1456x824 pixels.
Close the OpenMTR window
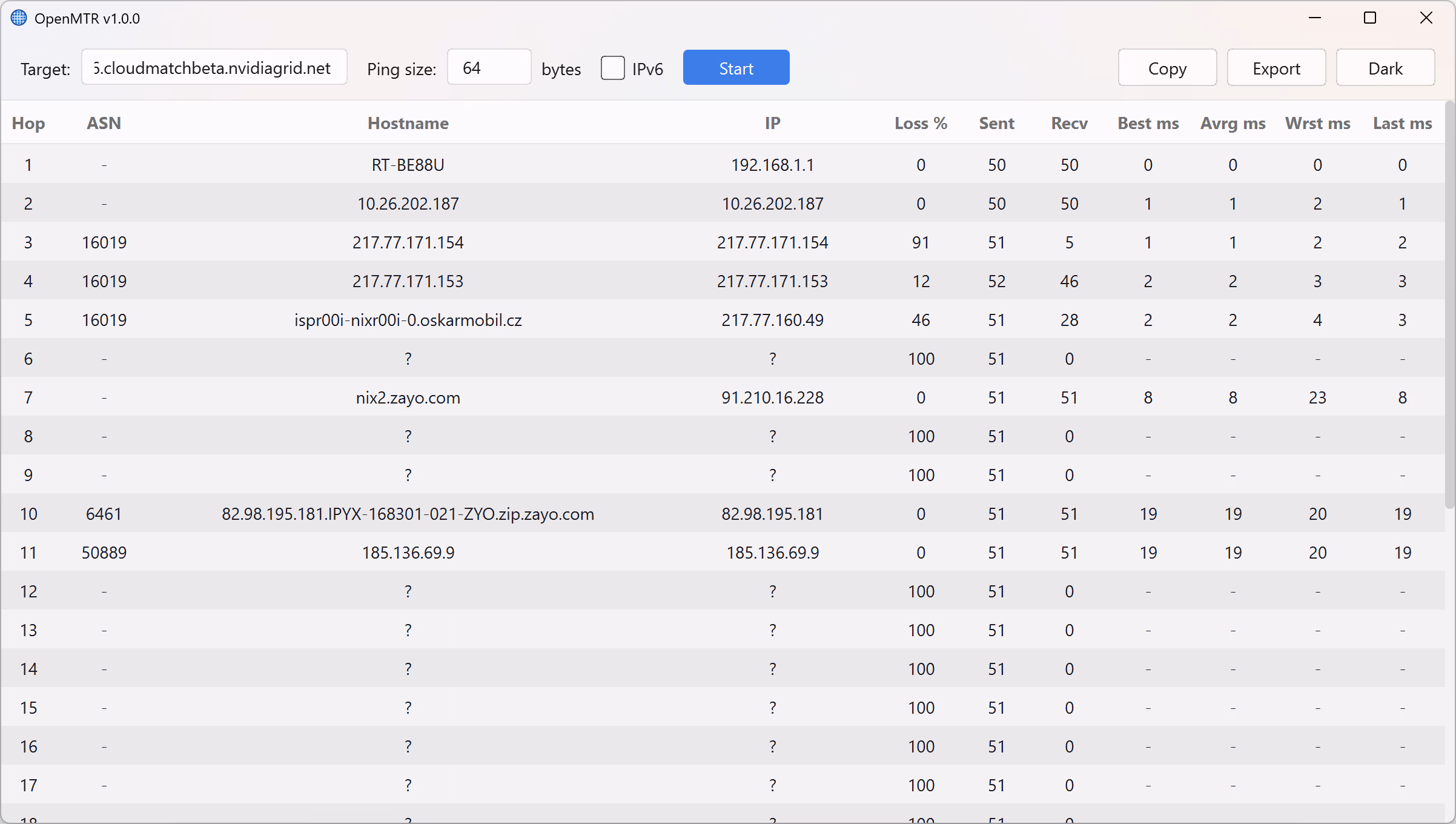pyautogui.click(x=1426, y=18)
